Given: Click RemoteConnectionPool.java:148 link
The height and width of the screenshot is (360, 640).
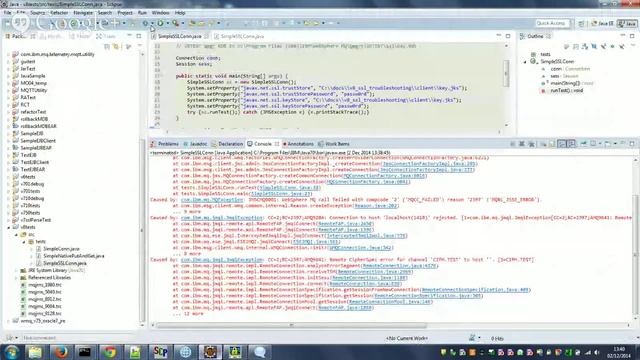Looking at the screenshot, I should click(390, 302).
